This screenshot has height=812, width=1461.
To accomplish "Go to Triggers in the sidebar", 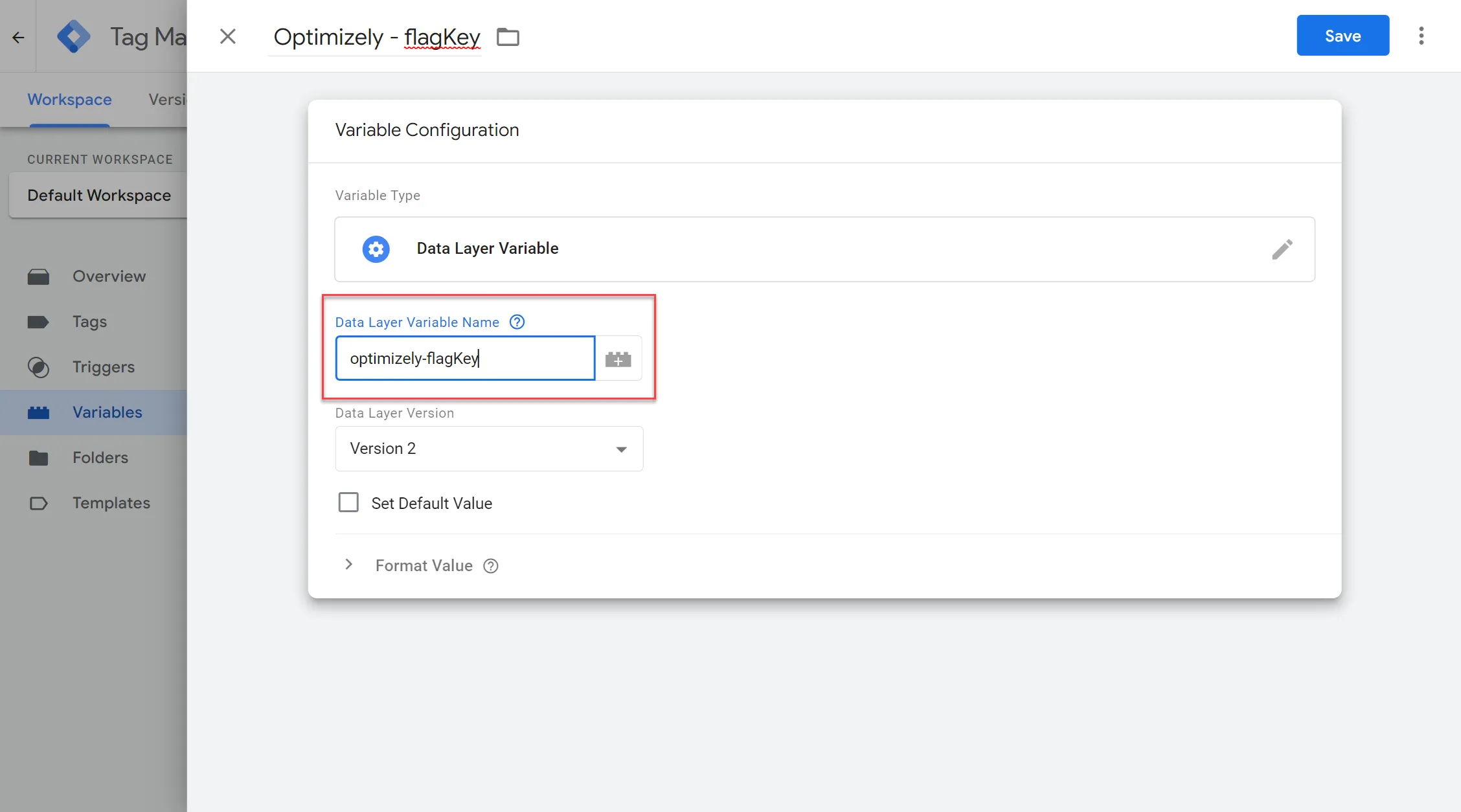I will click(93, 367).
